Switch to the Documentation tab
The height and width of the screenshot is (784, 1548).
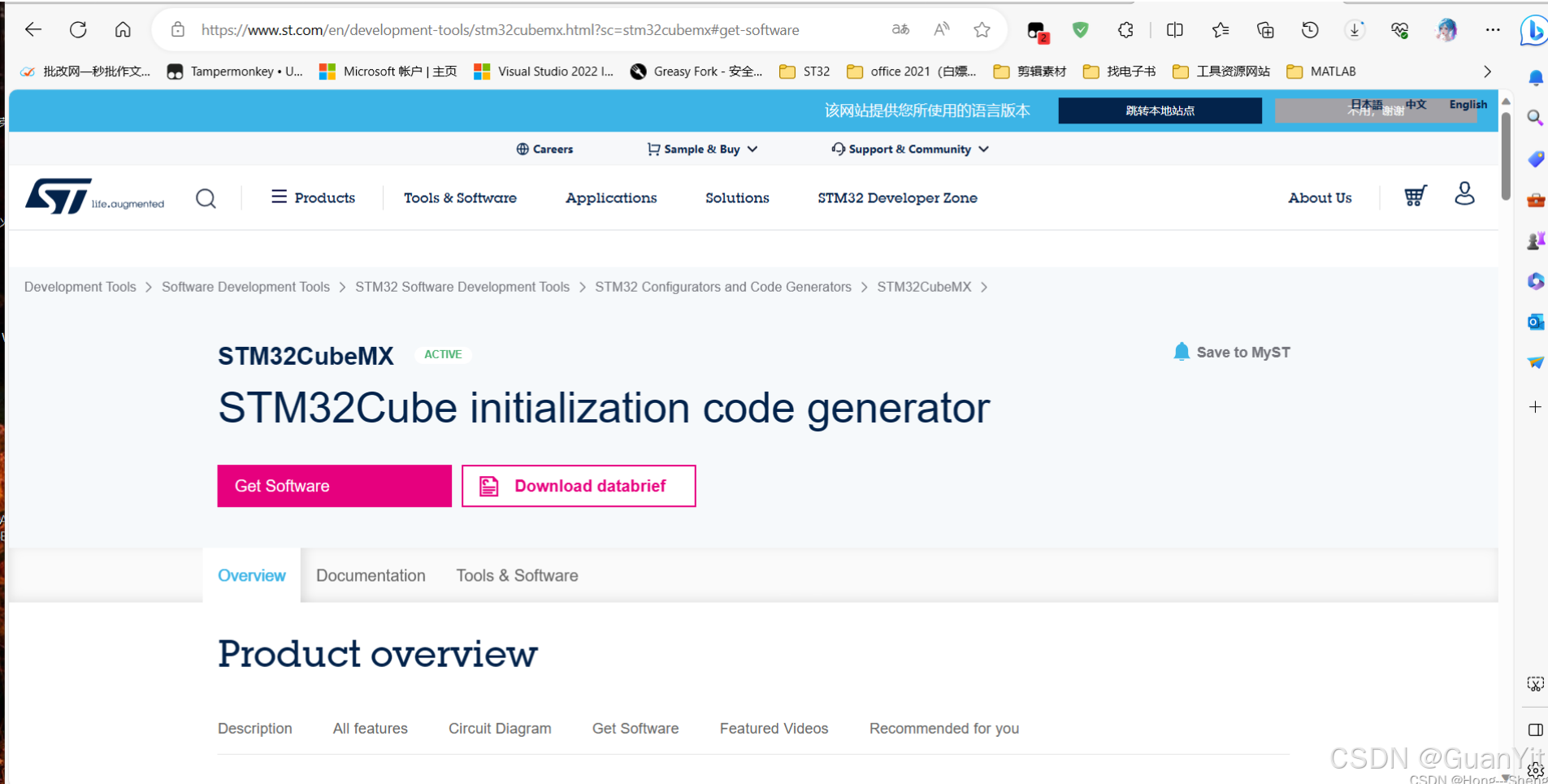pyautogui.click(x=371, y=575)
